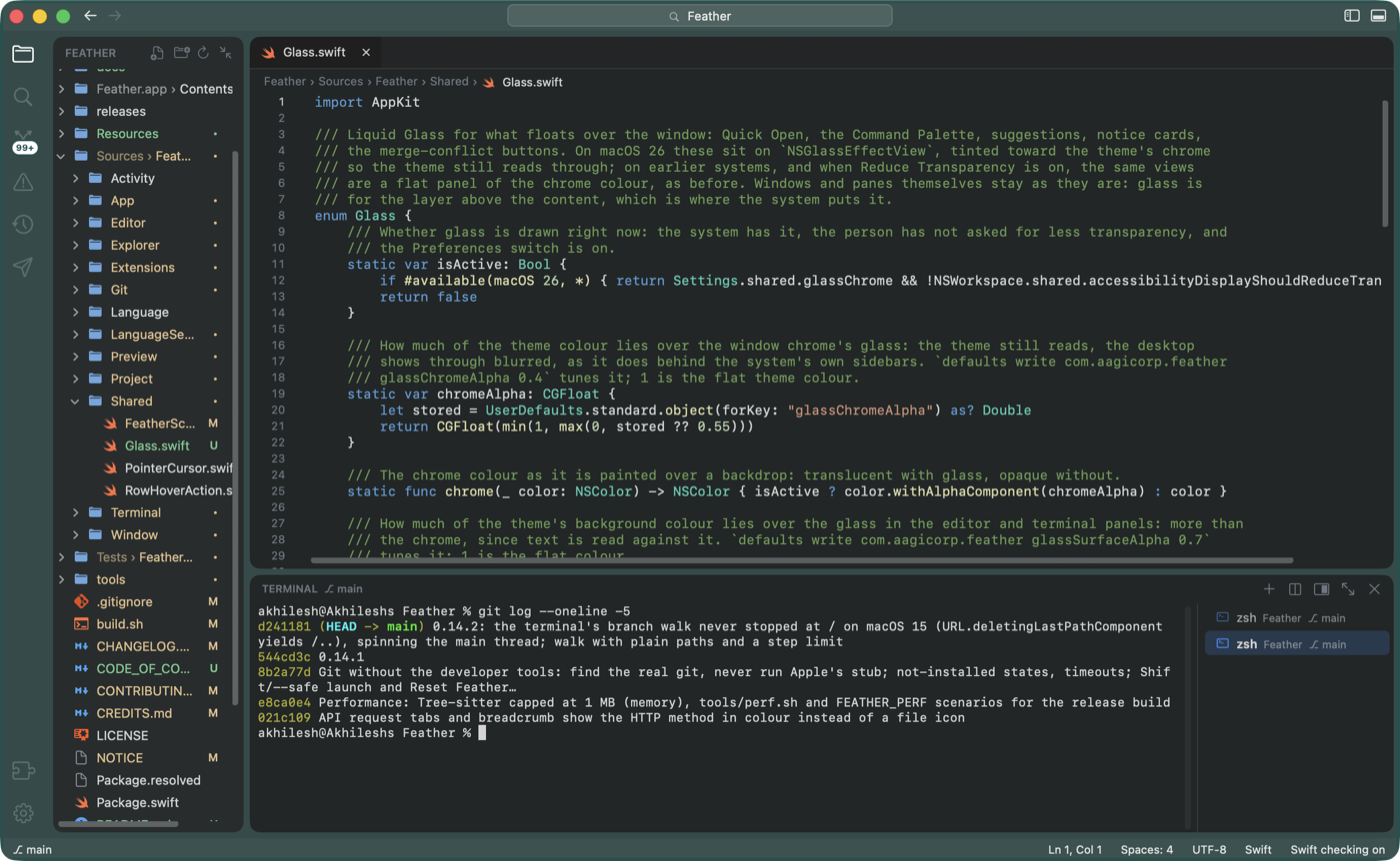Click Swift checking on status item
The height and width of the screenshot is (861, 1400).
coord(1337,849)
